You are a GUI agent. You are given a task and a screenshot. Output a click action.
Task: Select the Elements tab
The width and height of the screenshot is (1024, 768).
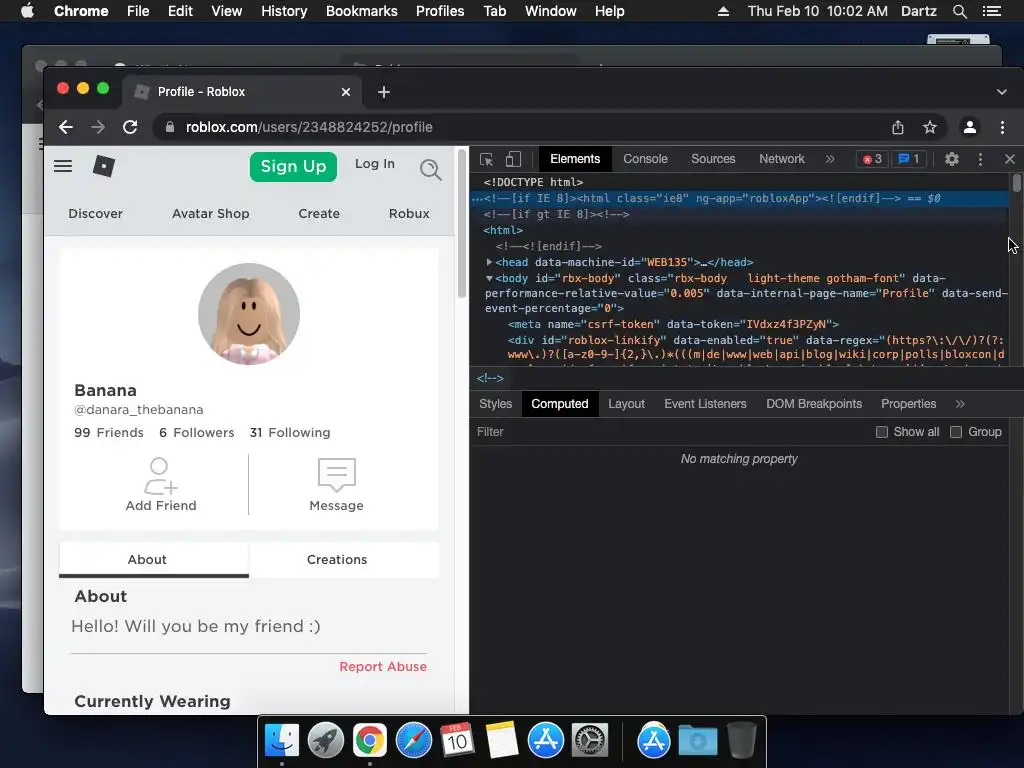click(575, 159)
